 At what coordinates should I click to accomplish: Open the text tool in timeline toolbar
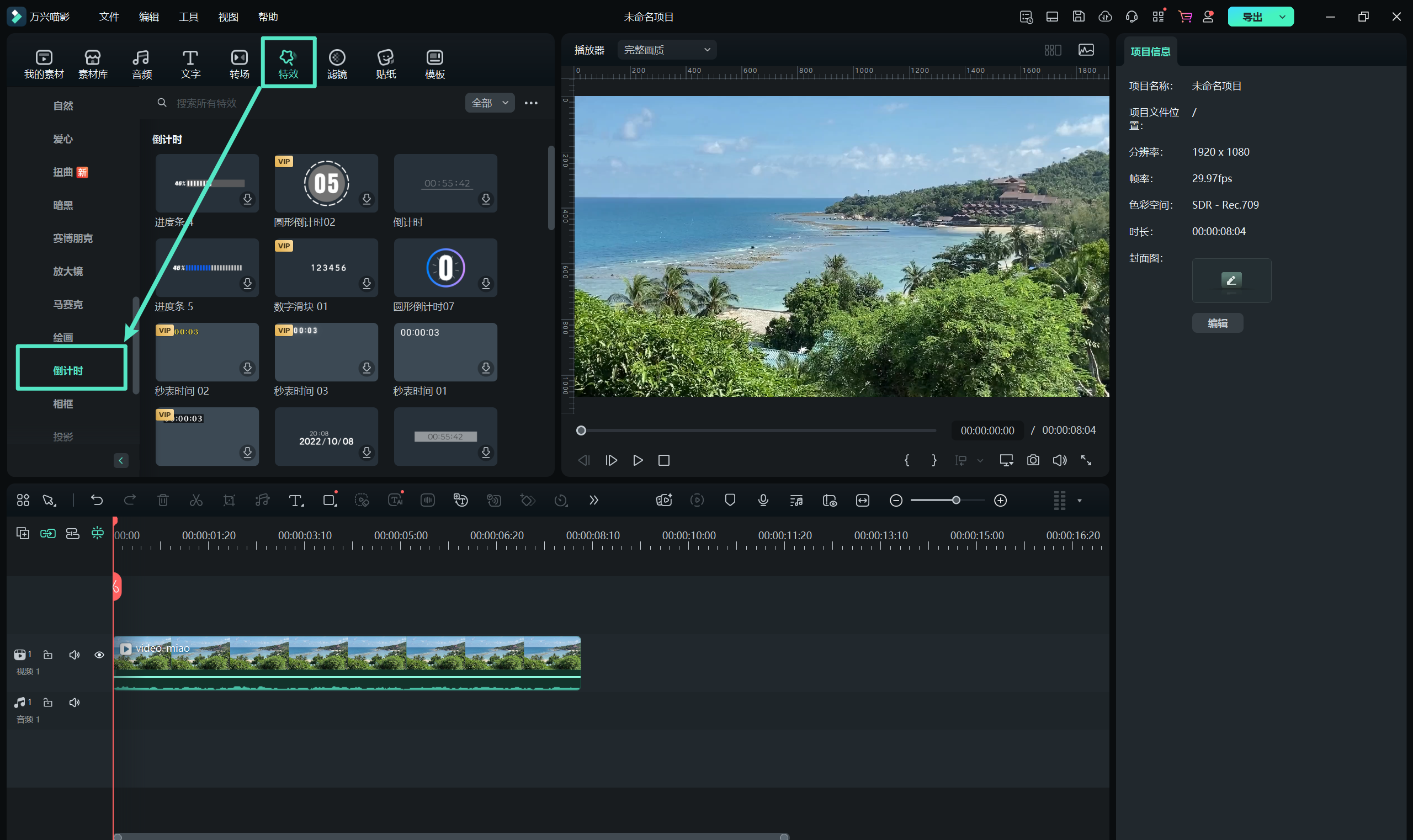[x=295, y=501]
